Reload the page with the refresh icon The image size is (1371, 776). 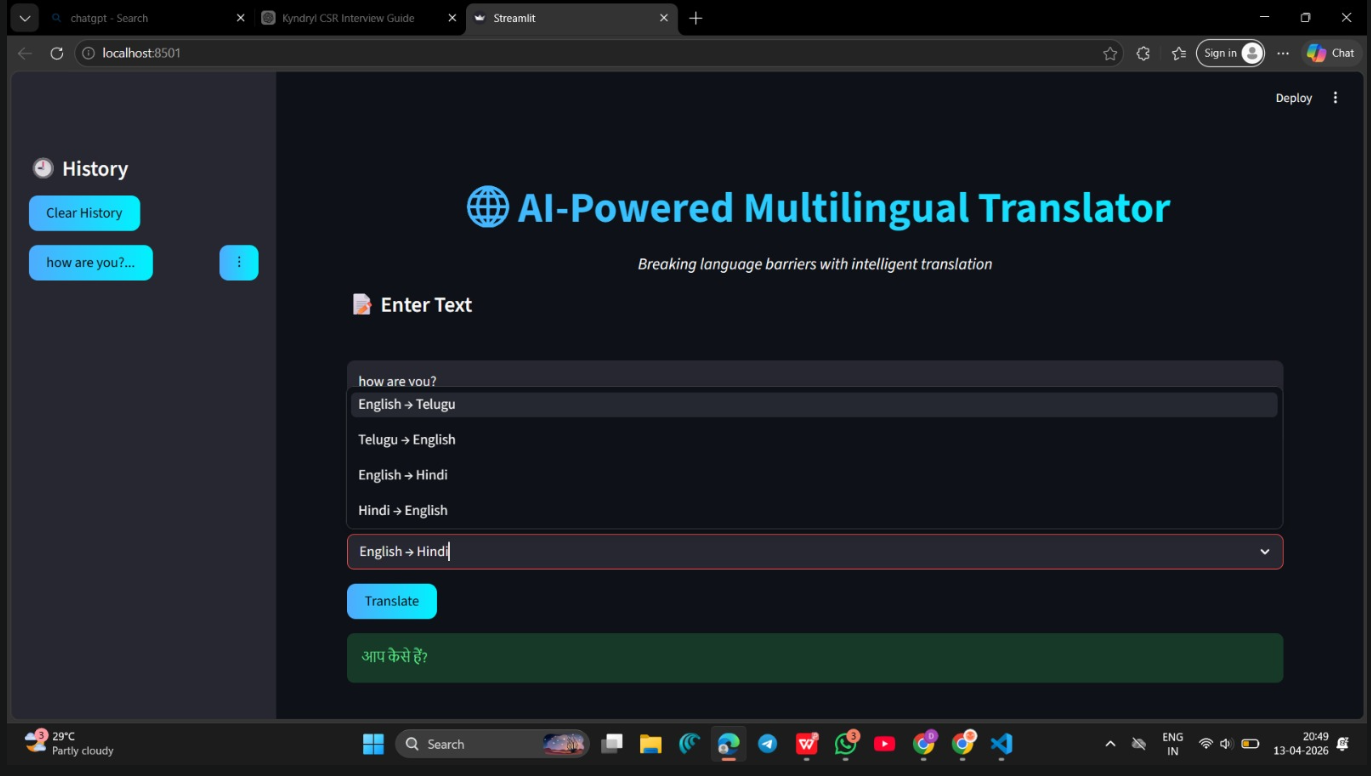(57, 53)
